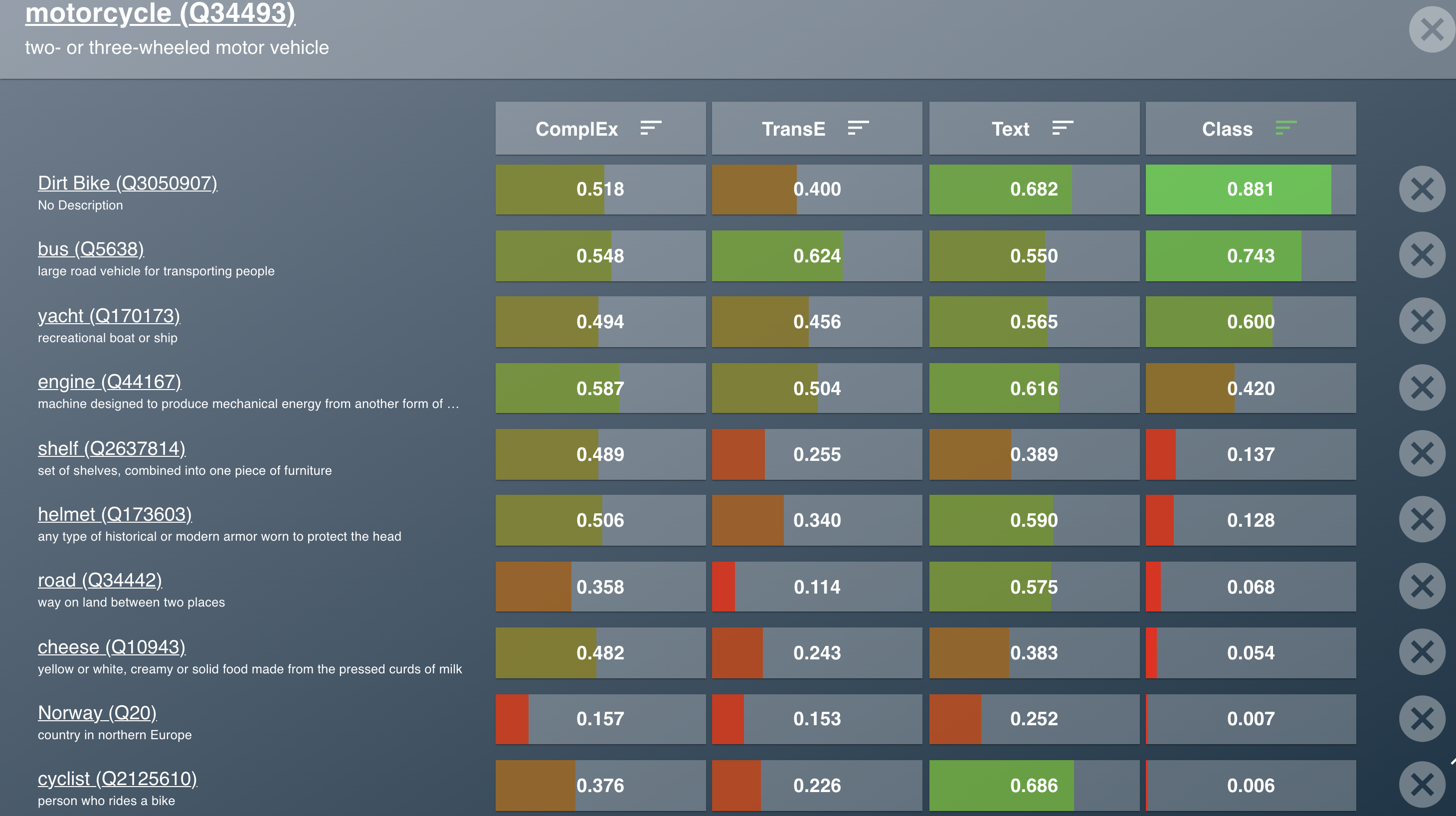
Task: Remove the Norway row
Action: (x=1422, y=719)
